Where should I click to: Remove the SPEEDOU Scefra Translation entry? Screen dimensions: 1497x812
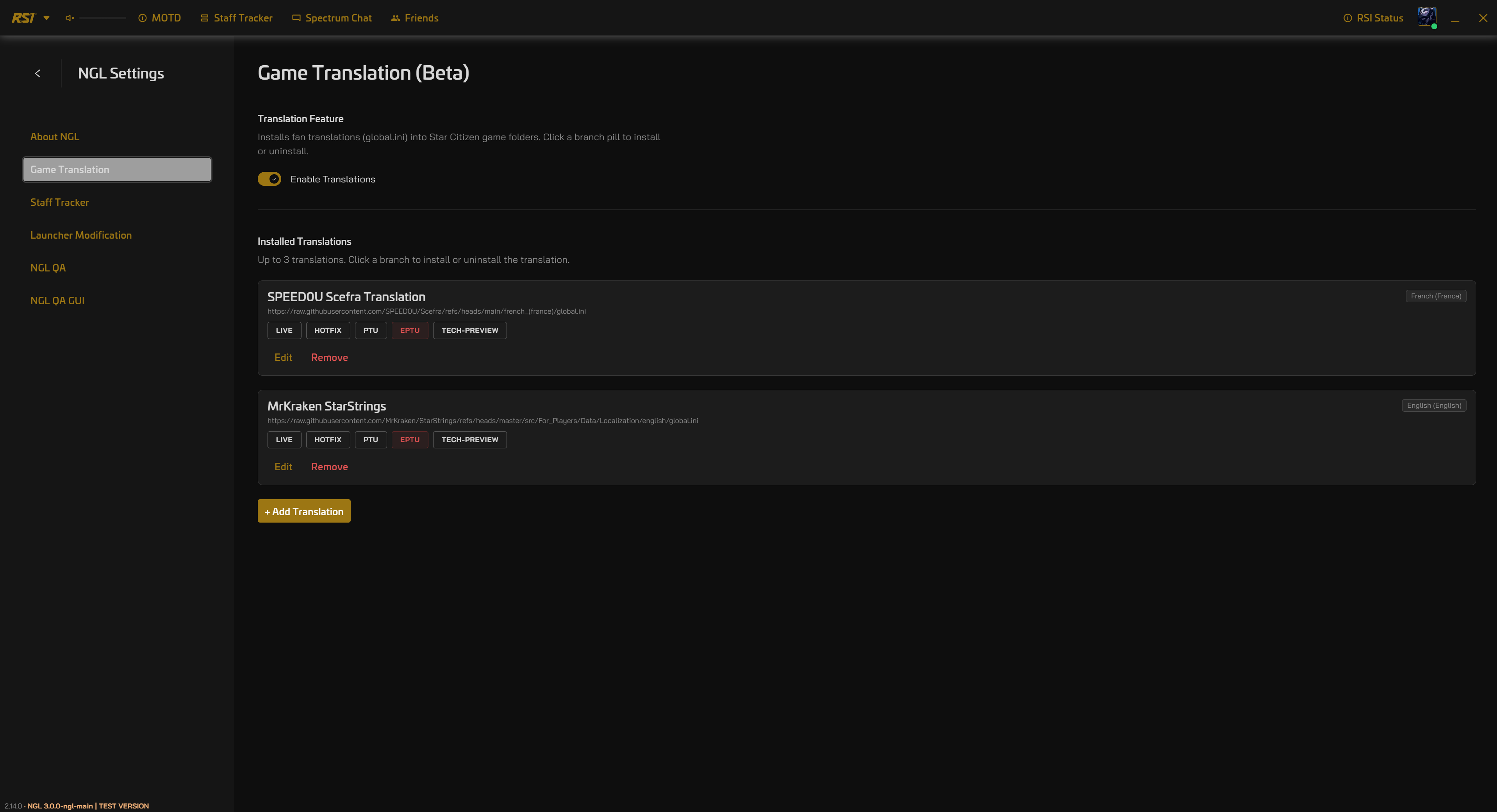click(330, 357)
